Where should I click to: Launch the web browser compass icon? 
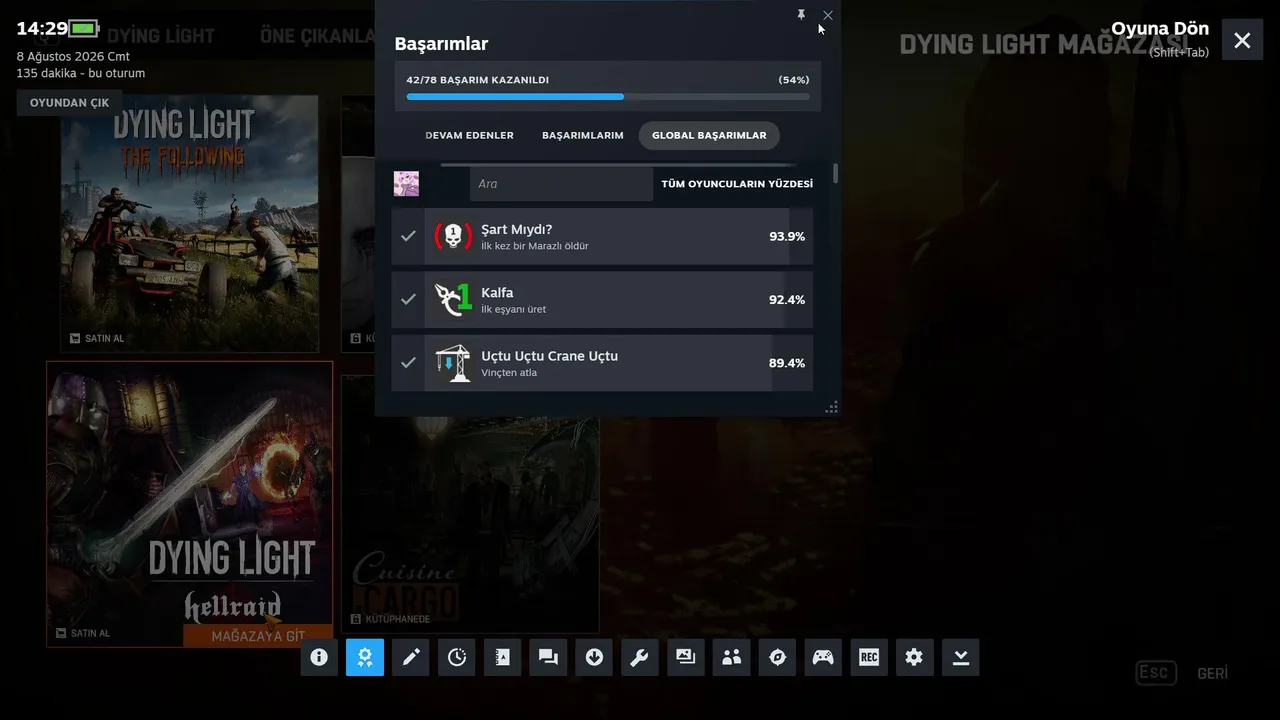(777, 657)
